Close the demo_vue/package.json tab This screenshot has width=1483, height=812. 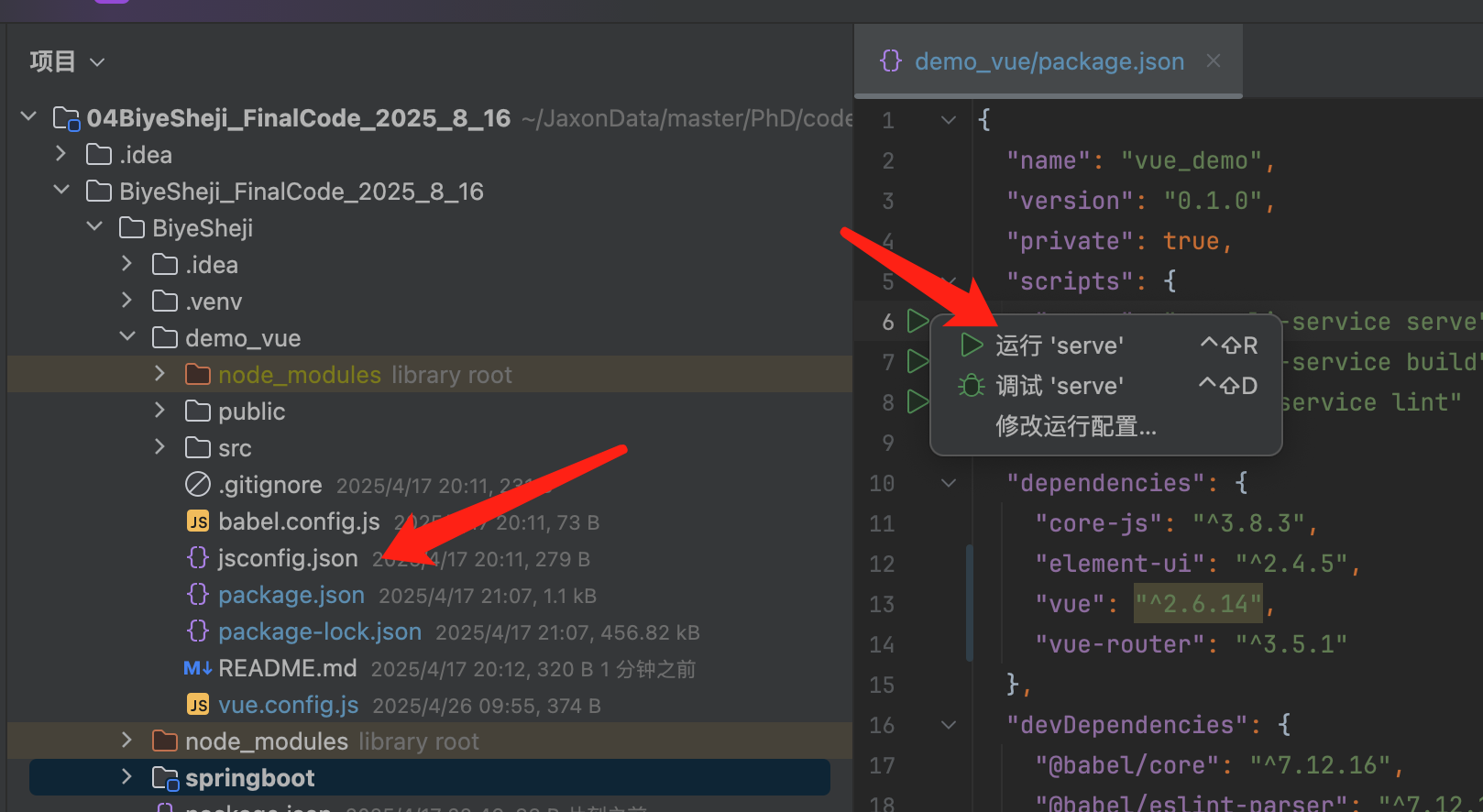[x=1214, y=60]
